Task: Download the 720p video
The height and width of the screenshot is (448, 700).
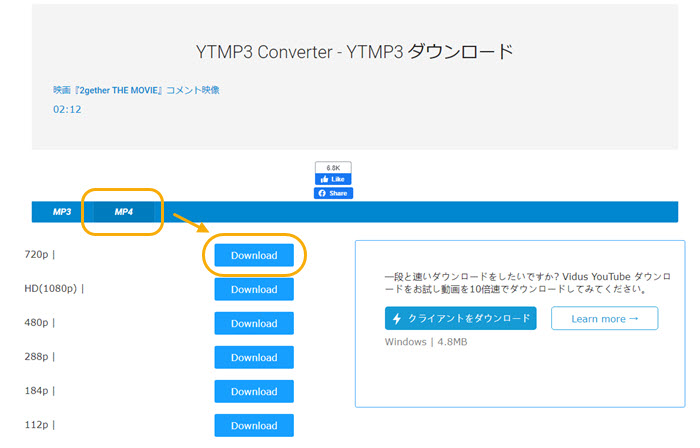Action: pos(254,255)
